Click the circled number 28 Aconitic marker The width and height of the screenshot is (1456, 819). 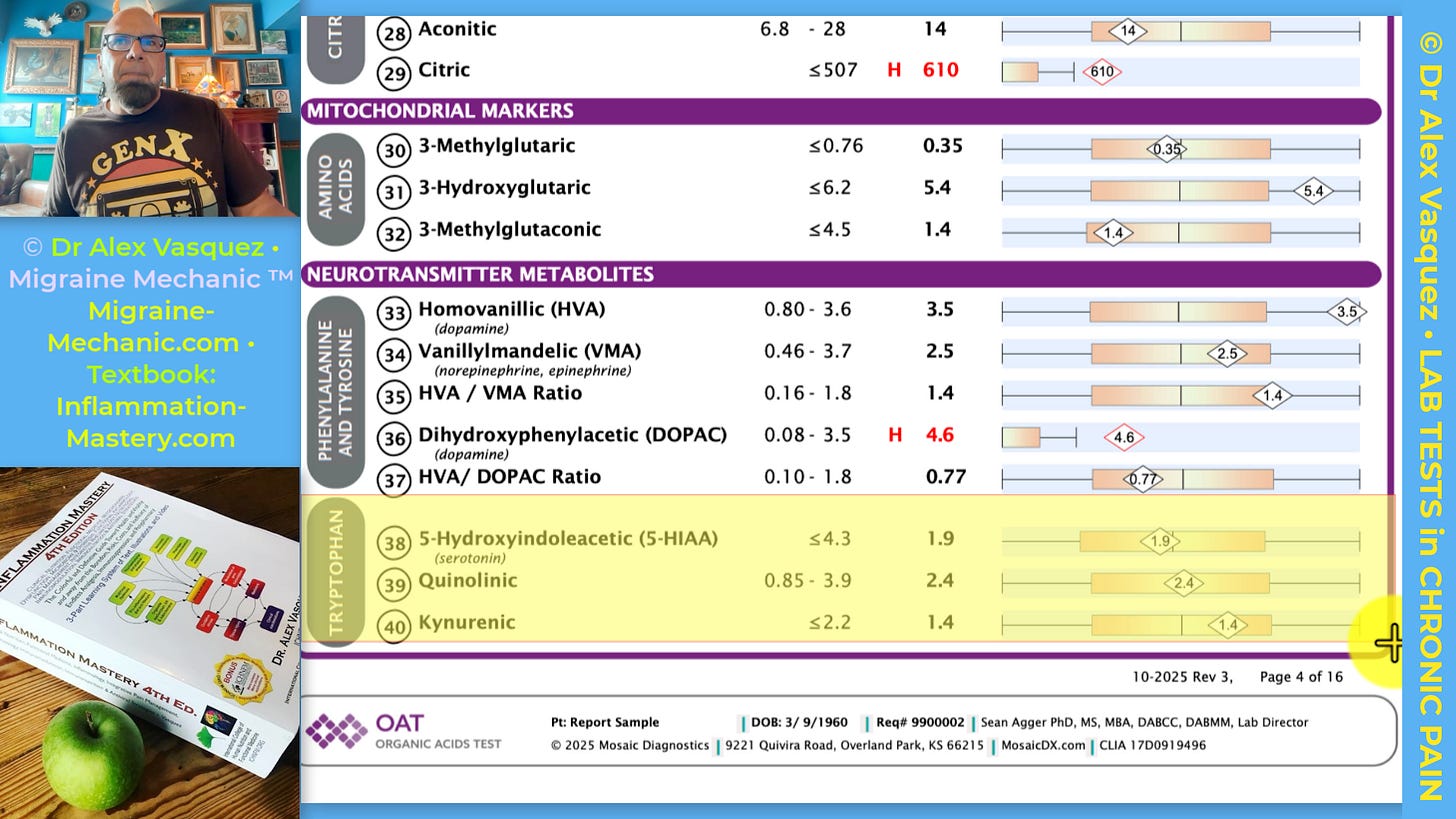[x=394, y=33]
